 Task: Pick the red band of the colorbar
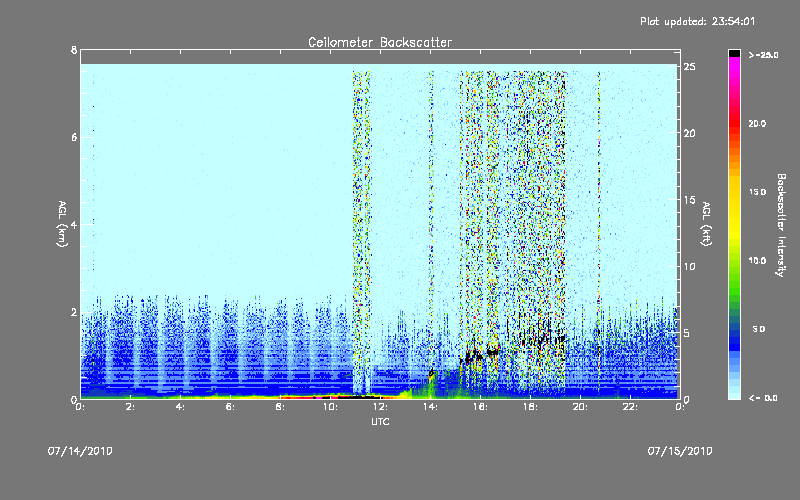pyautogui.click(x=734, y=125)
